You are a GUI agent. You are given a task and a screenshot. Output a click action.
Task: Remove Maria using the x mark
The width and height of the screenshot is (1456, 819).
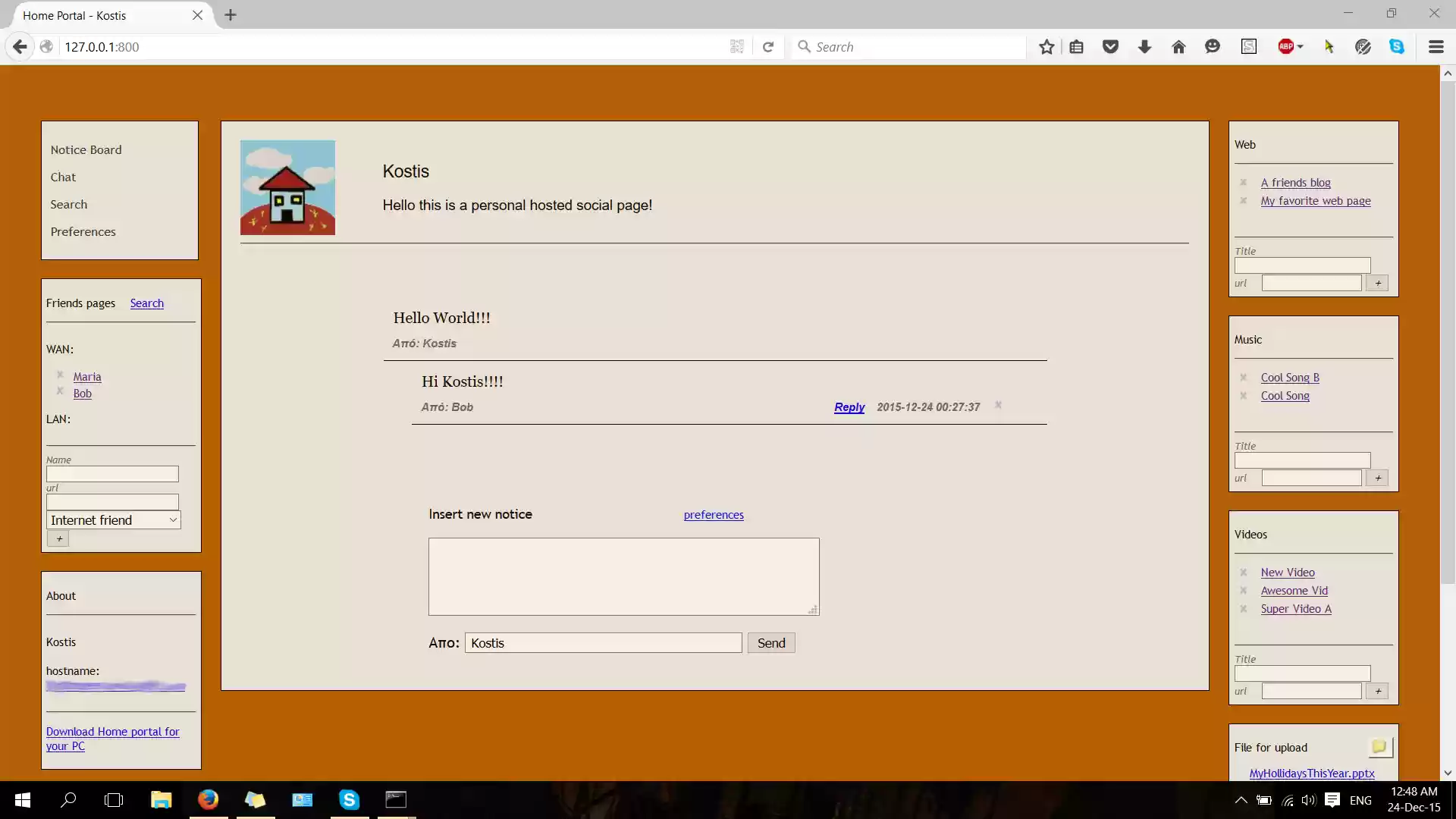(x=60, y=375)
